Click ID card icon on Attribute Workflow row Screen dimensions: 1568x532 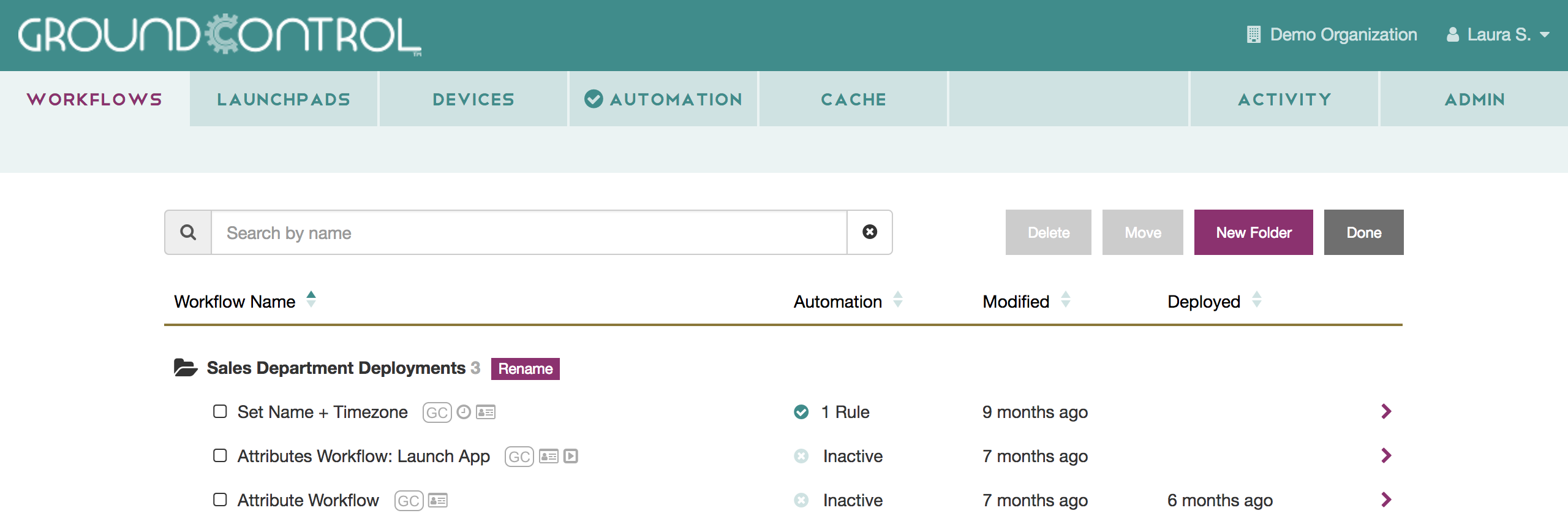438,500
